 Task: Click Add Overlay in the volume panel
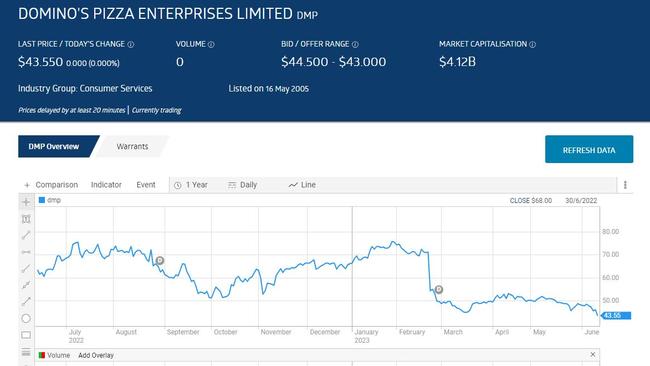[x=96, y=355]
